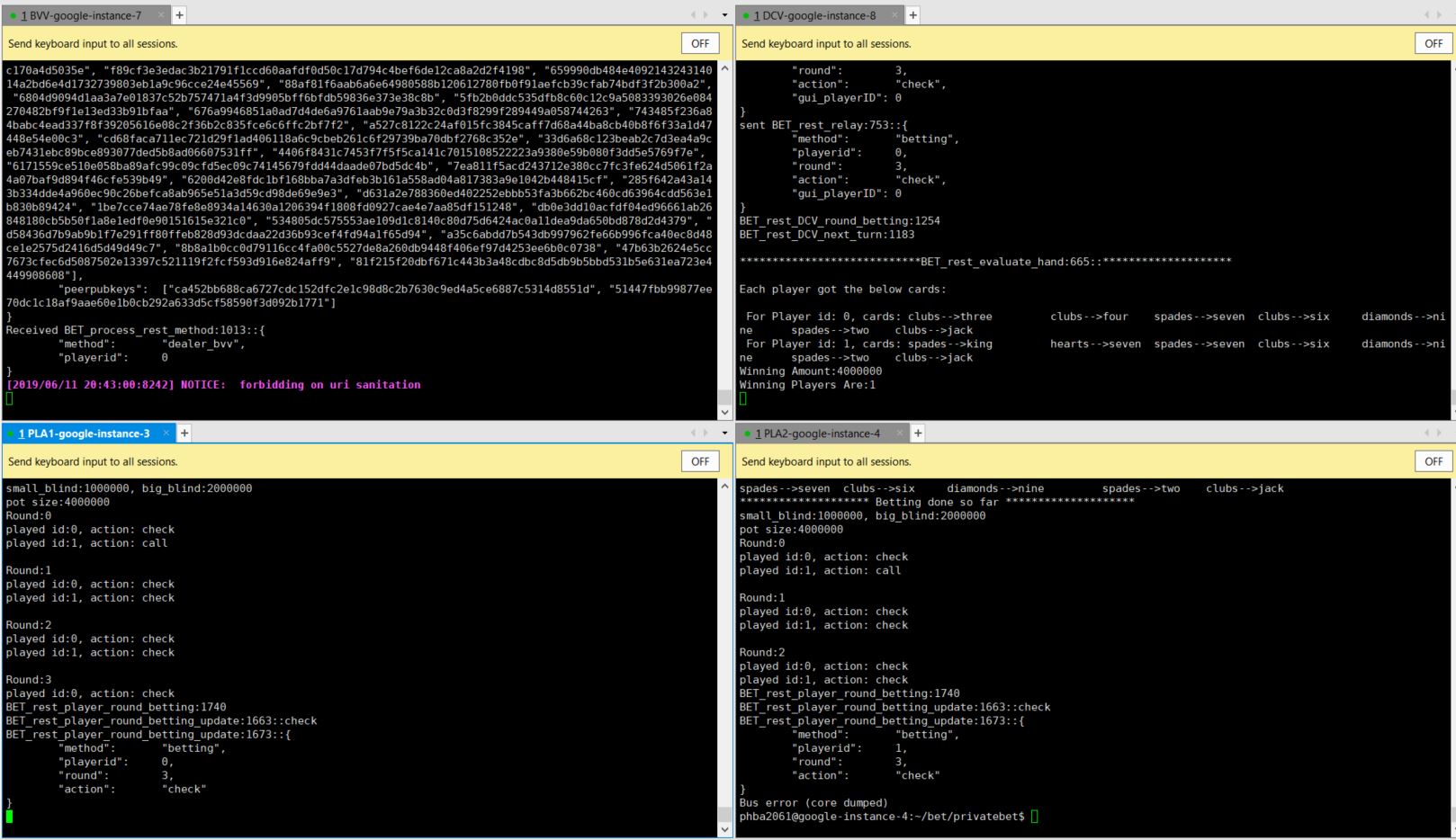Toggle the OFF switch in the PLA2 pane

click(x=1434, y=461)
